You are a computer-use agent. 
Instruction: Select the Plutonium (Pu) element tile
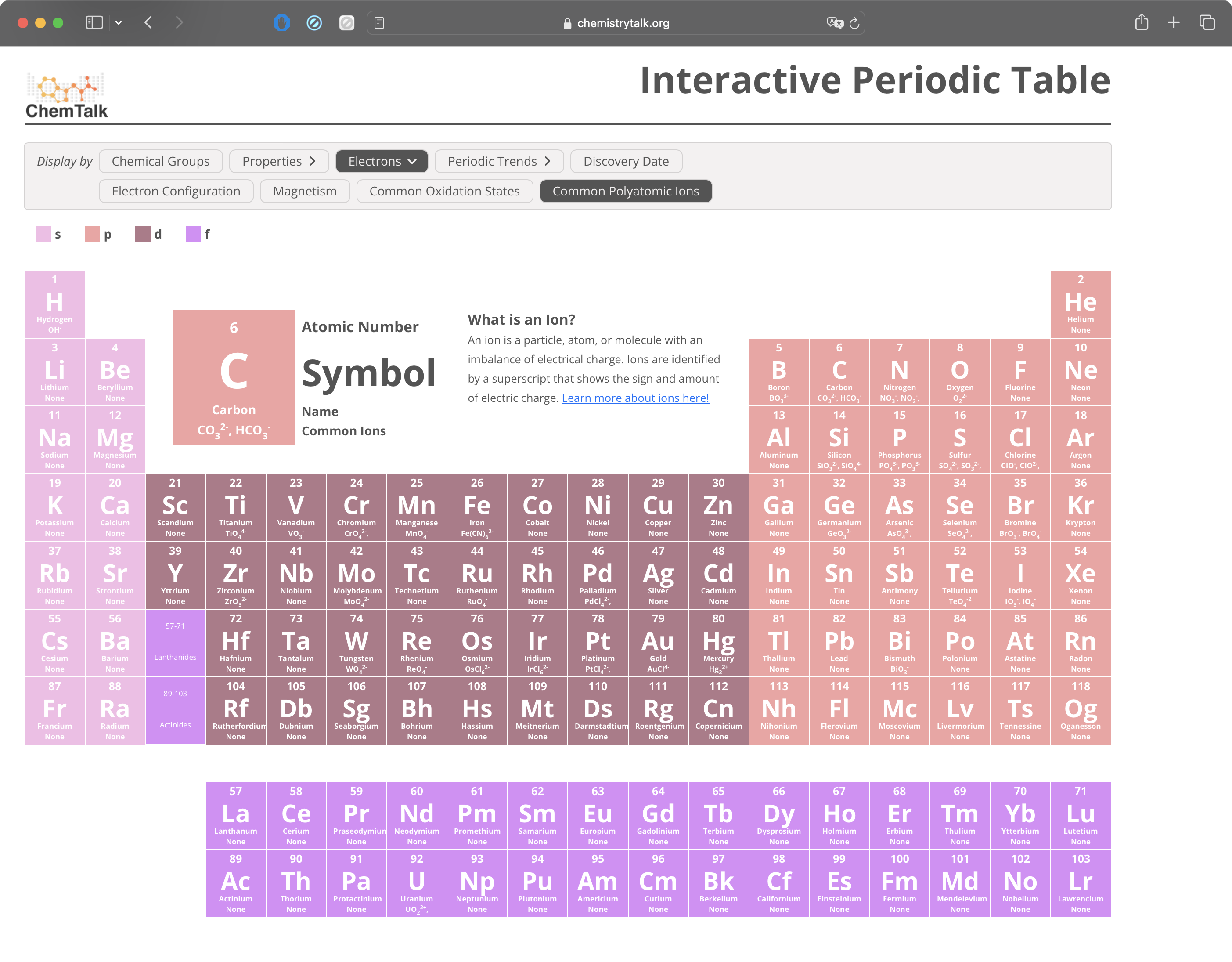click(x=537, y=883)
